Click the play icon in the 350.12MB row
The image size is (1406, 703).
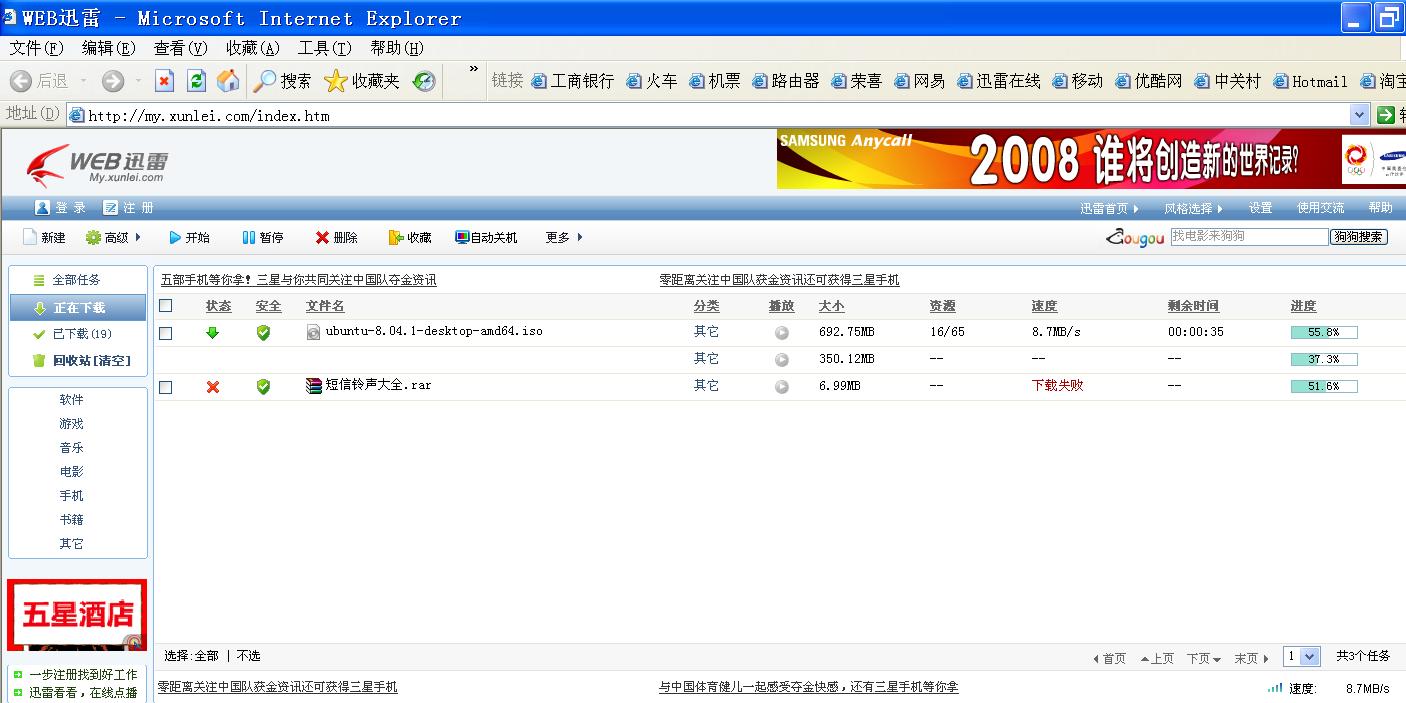(781, 360)
